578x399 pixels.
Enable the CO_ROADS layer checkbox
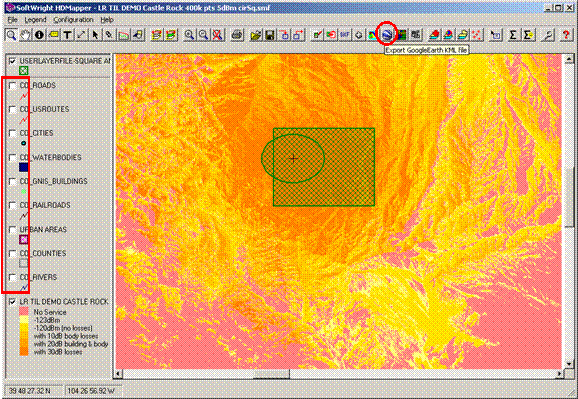tap(13, 86)
